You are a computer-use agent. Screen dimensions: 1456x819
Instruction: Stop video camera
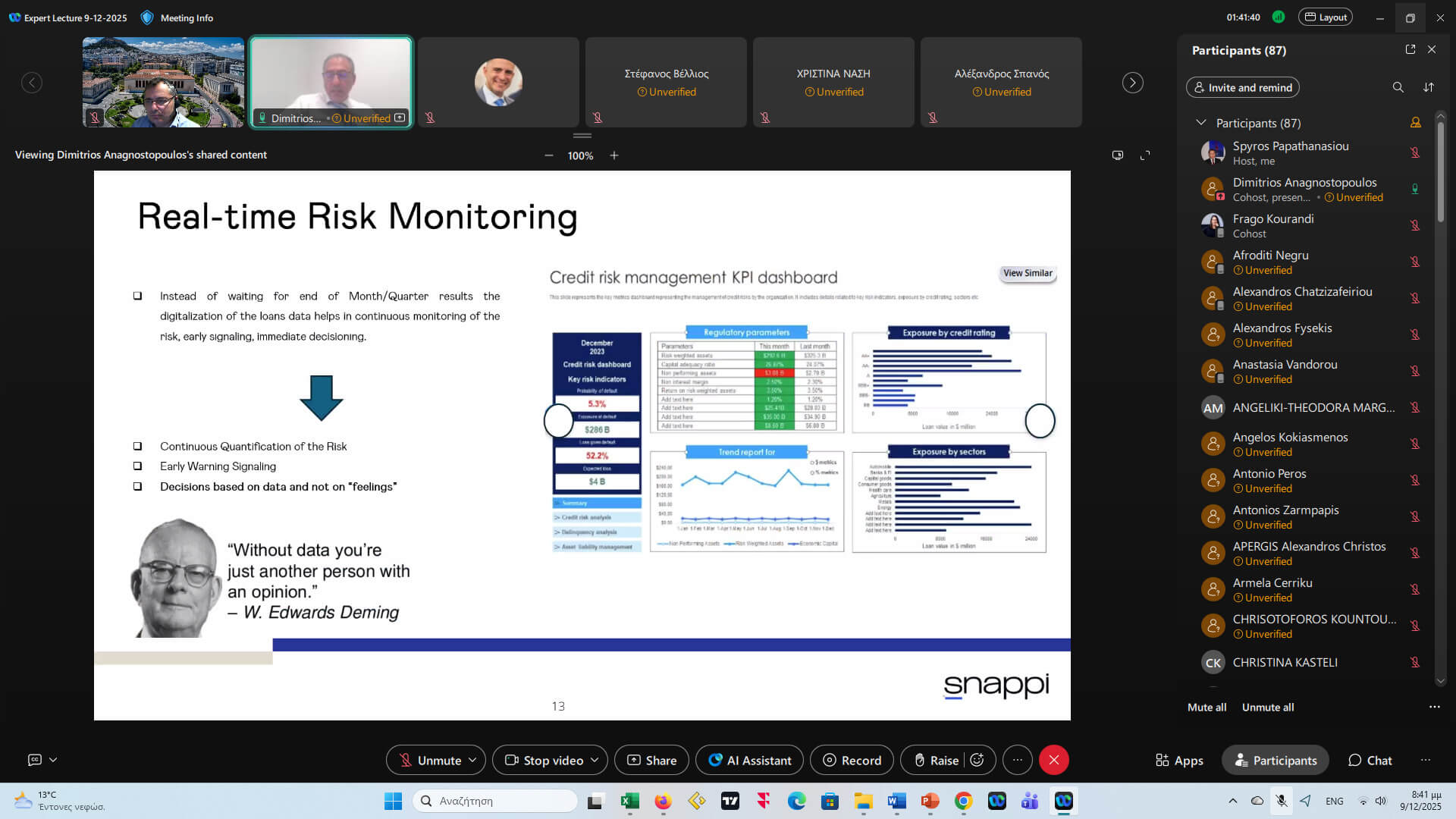point(544,760)
